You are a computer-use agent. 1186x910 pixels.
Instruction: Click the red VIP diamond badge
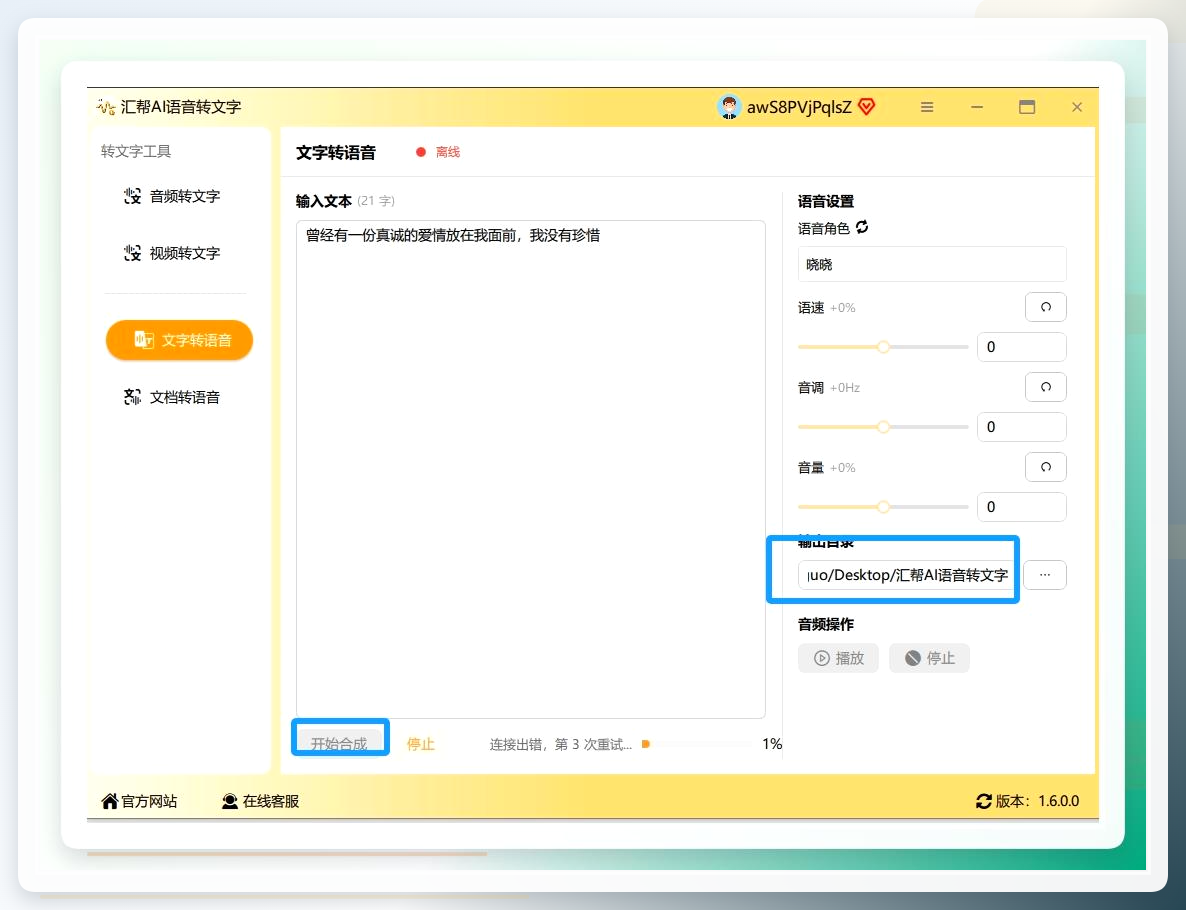[x=867, y=107]
